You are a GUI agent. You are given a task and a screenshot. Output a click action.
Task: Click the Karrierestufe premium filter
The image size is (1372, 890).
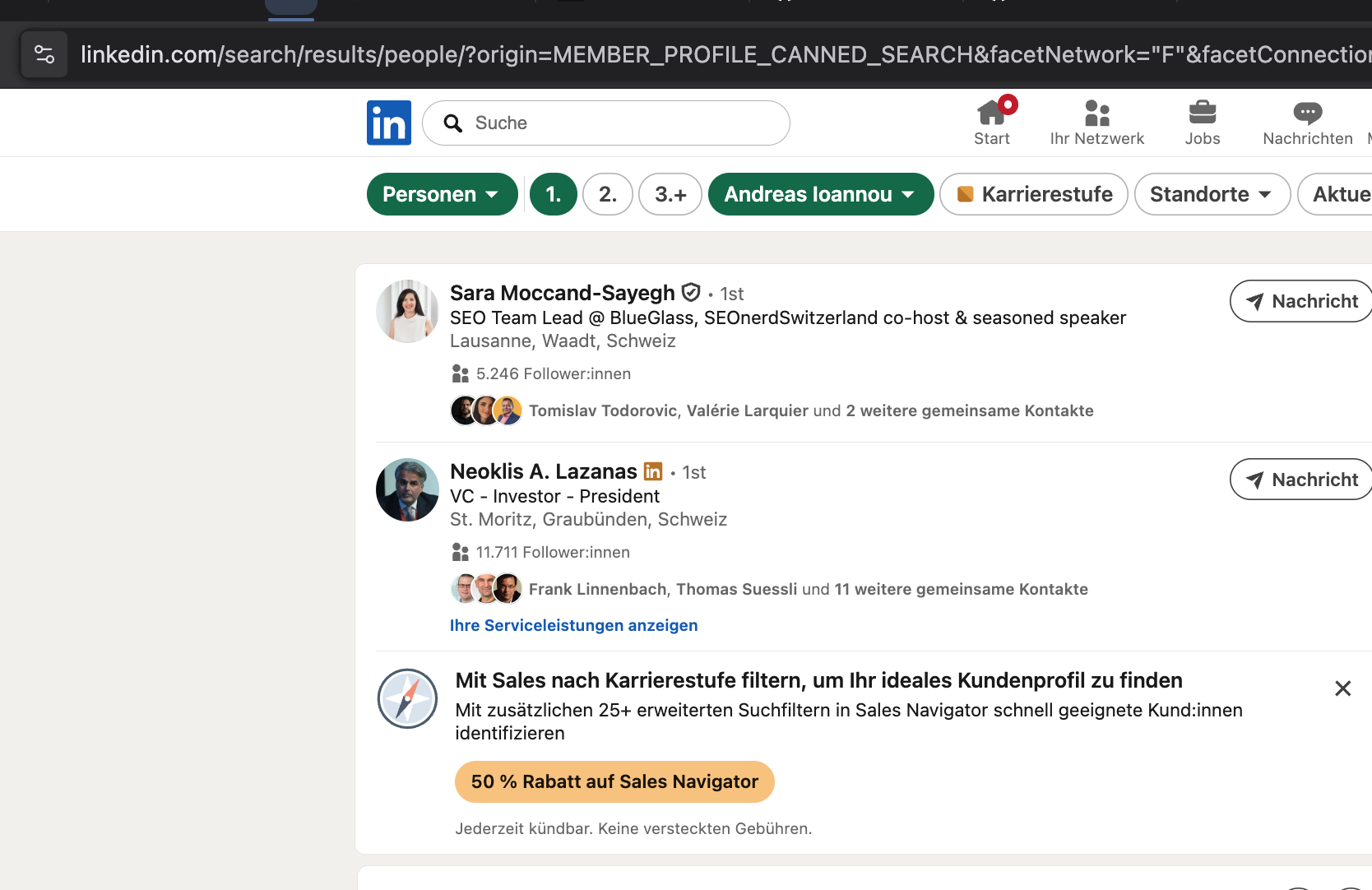(1034, 194)
